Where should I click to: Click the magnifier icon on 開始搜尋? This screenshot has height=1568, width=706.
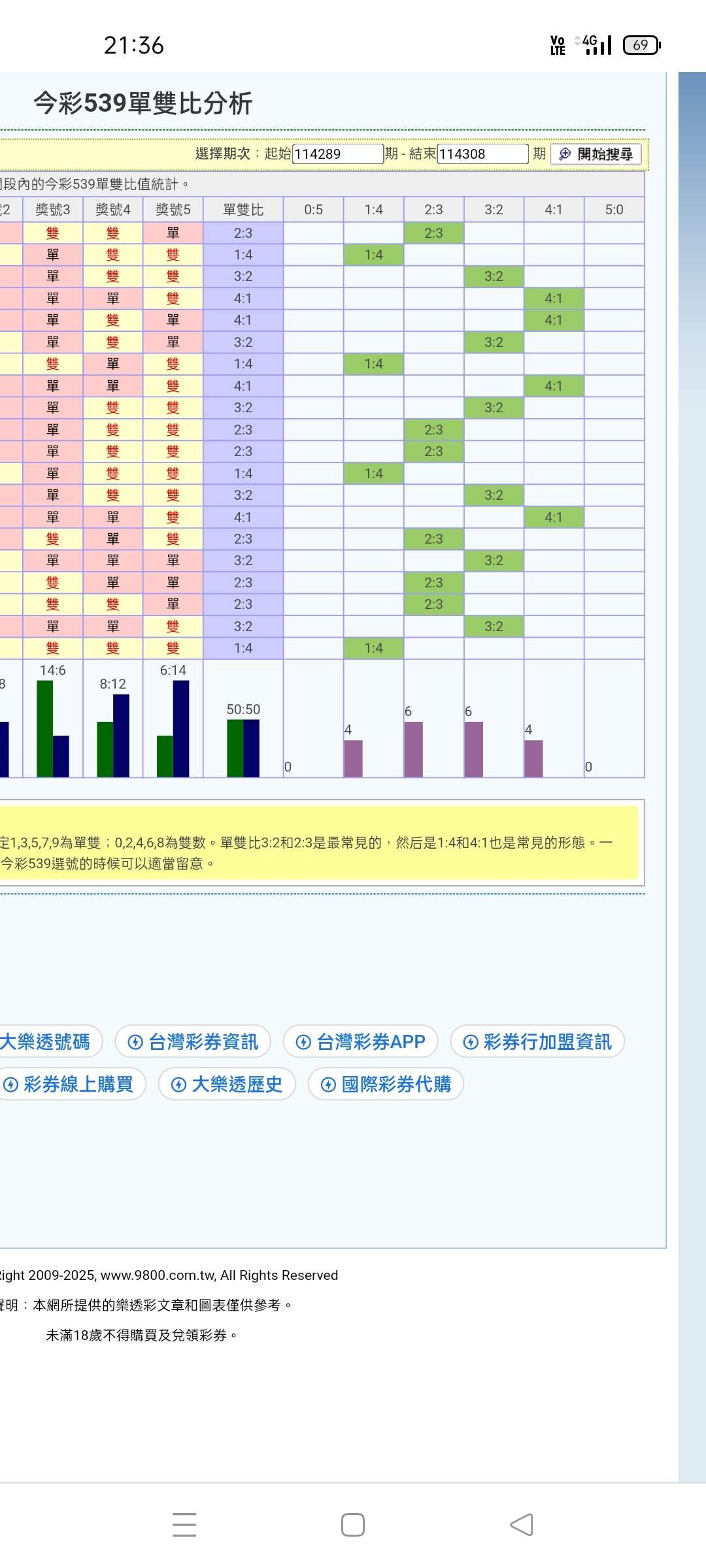coord(565,154)
